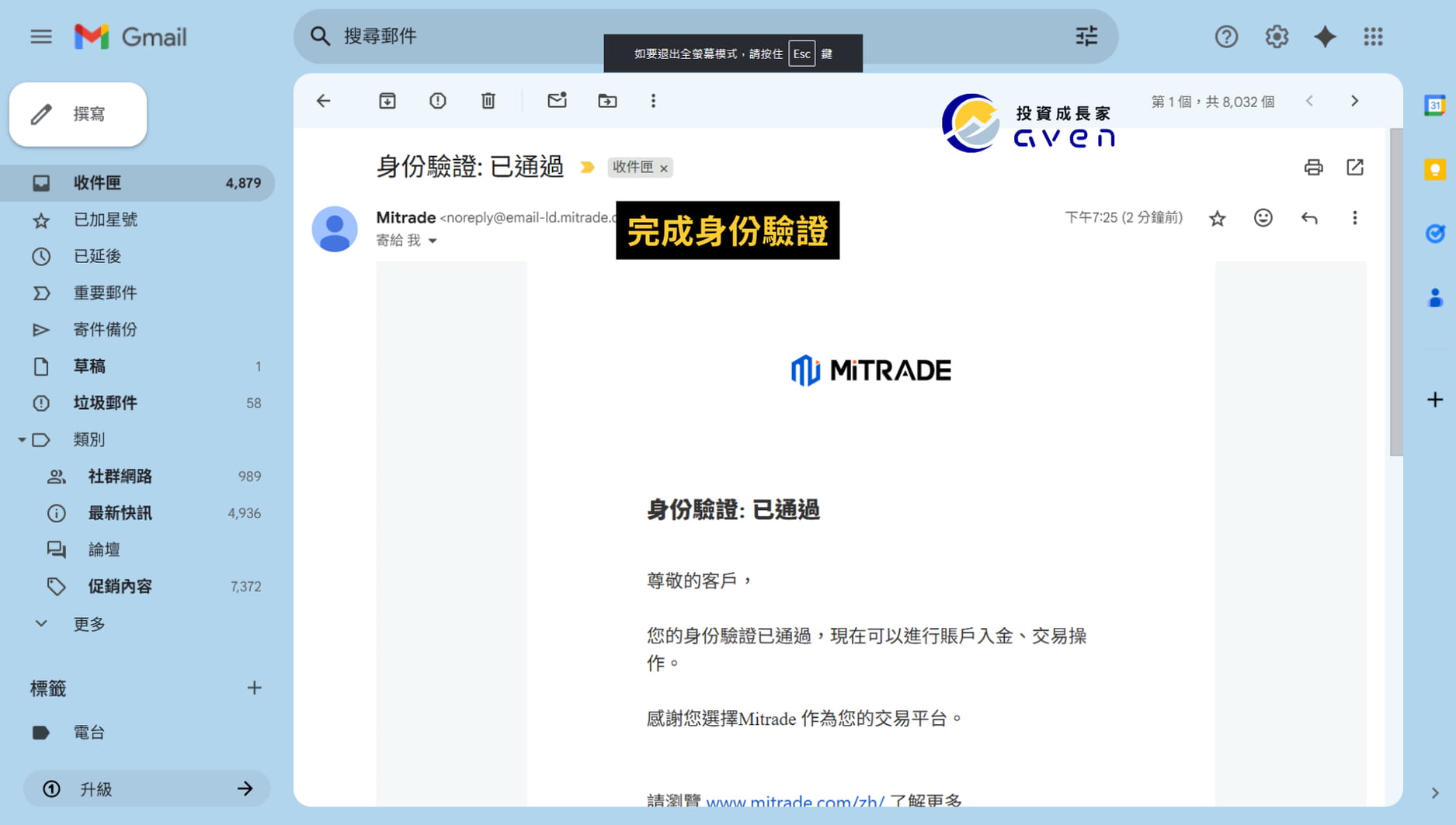Click the 升級 upgrade button
Screen dimensions: 1456x825
[x=147, y=789]
